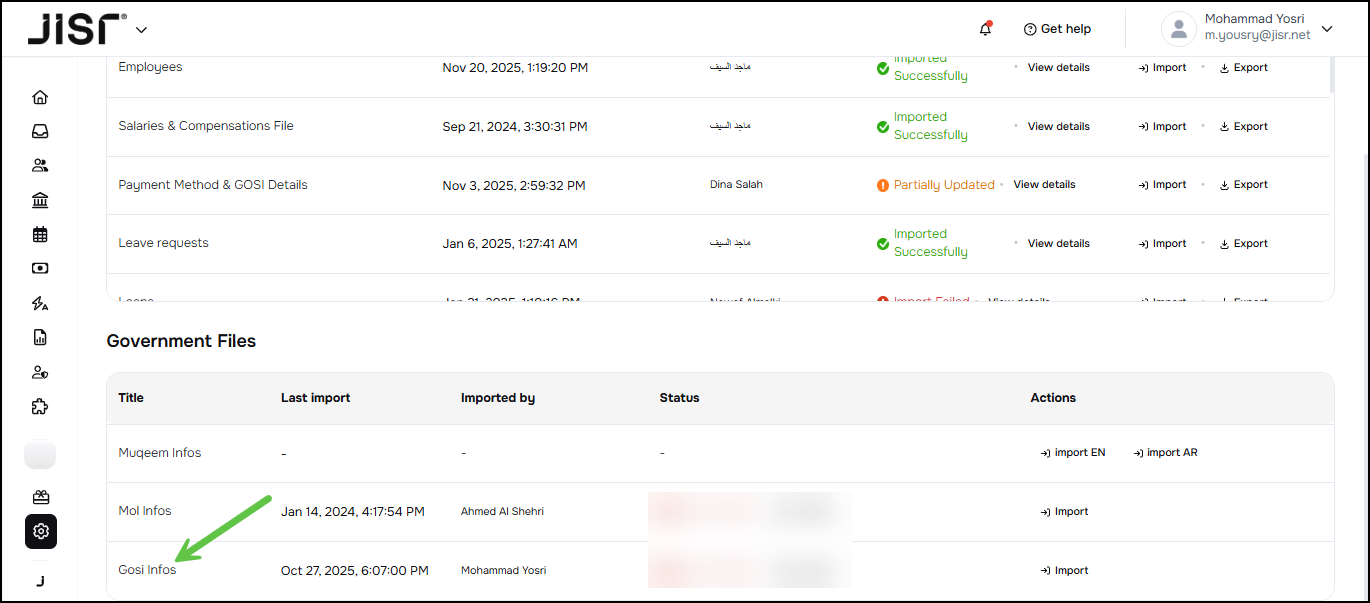Export the Leave requests file

(x=1243, y=244)
